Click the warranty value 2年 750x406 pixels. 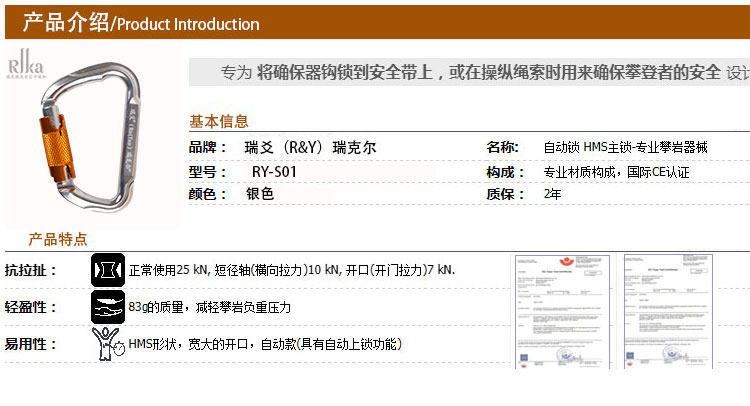552,194
